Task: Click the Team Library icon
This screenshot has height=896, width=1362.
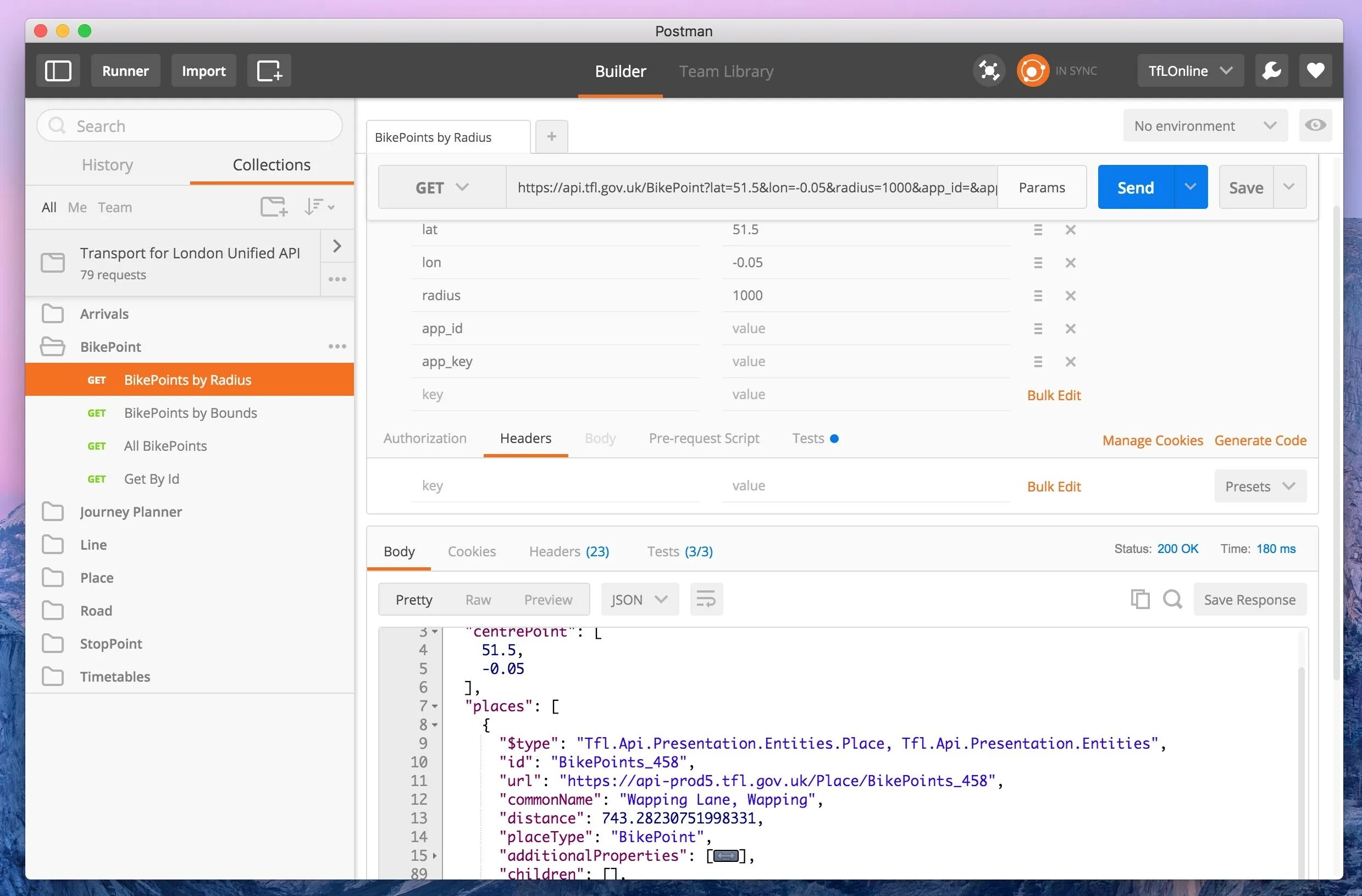Action: click(x=726, y=70)
